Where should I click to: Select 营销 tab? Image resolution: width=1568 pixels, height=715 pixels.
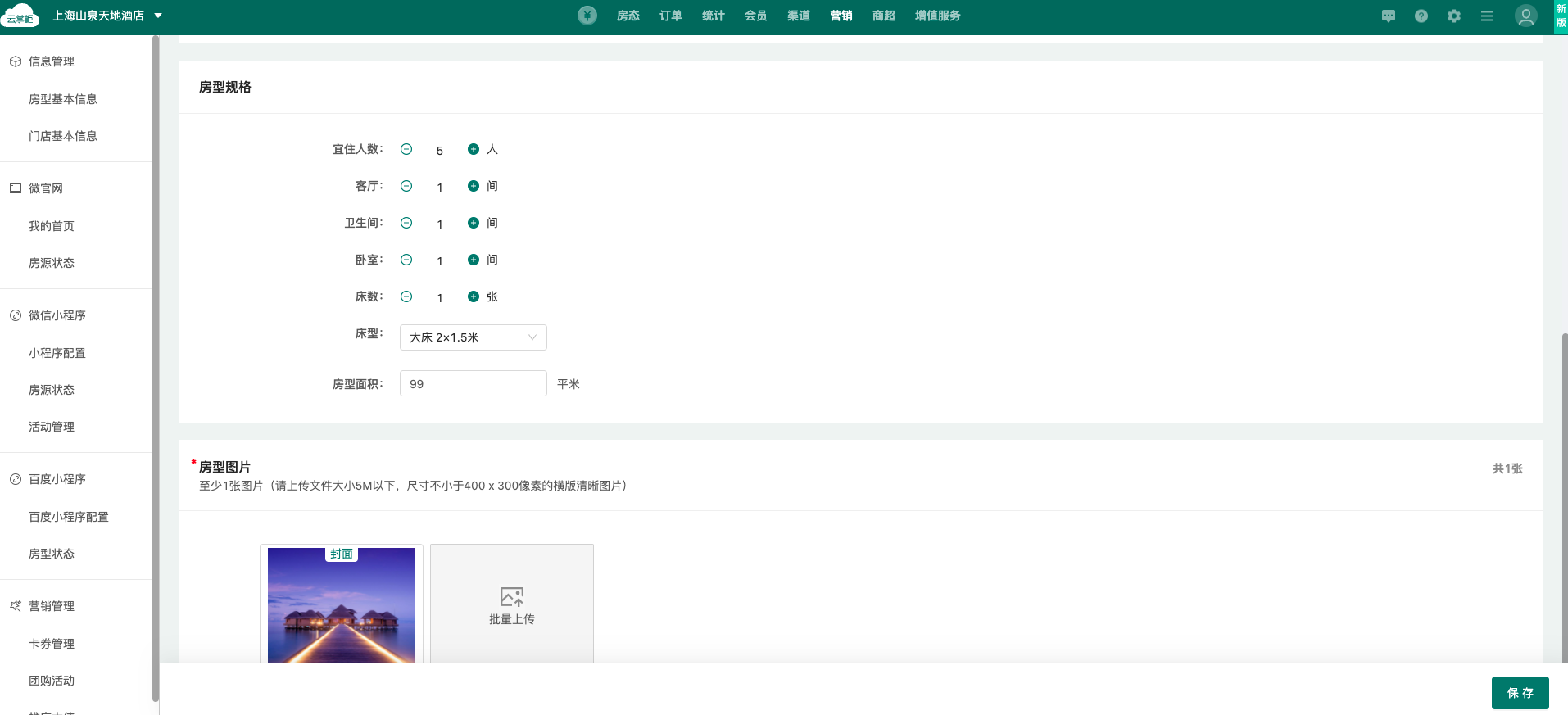(841, 16)
